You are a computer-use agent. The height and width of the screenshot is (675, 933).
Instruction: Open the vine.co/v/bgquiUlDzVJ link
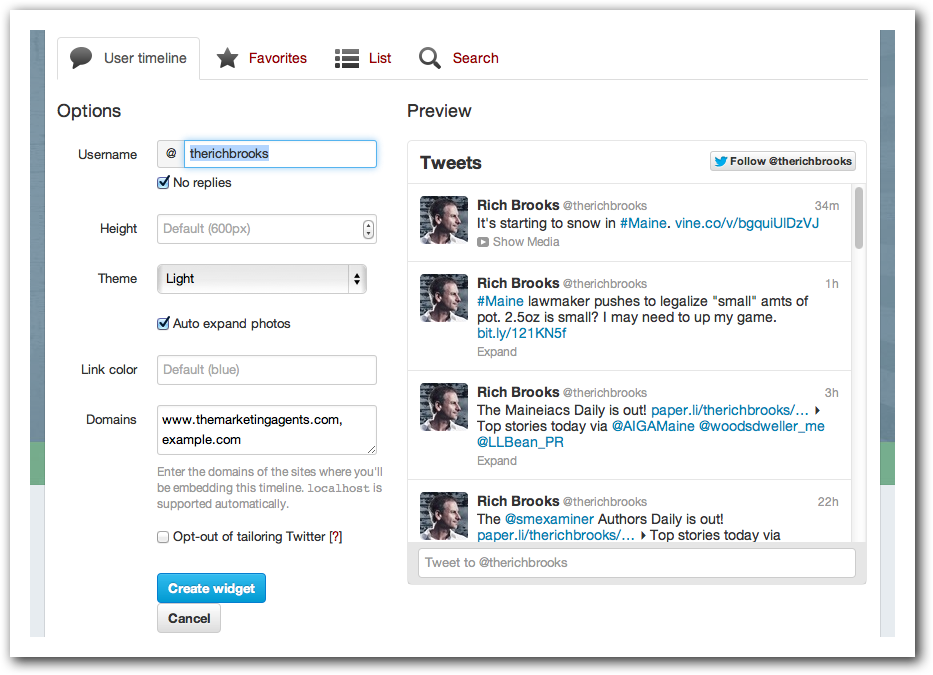[747, 223]
